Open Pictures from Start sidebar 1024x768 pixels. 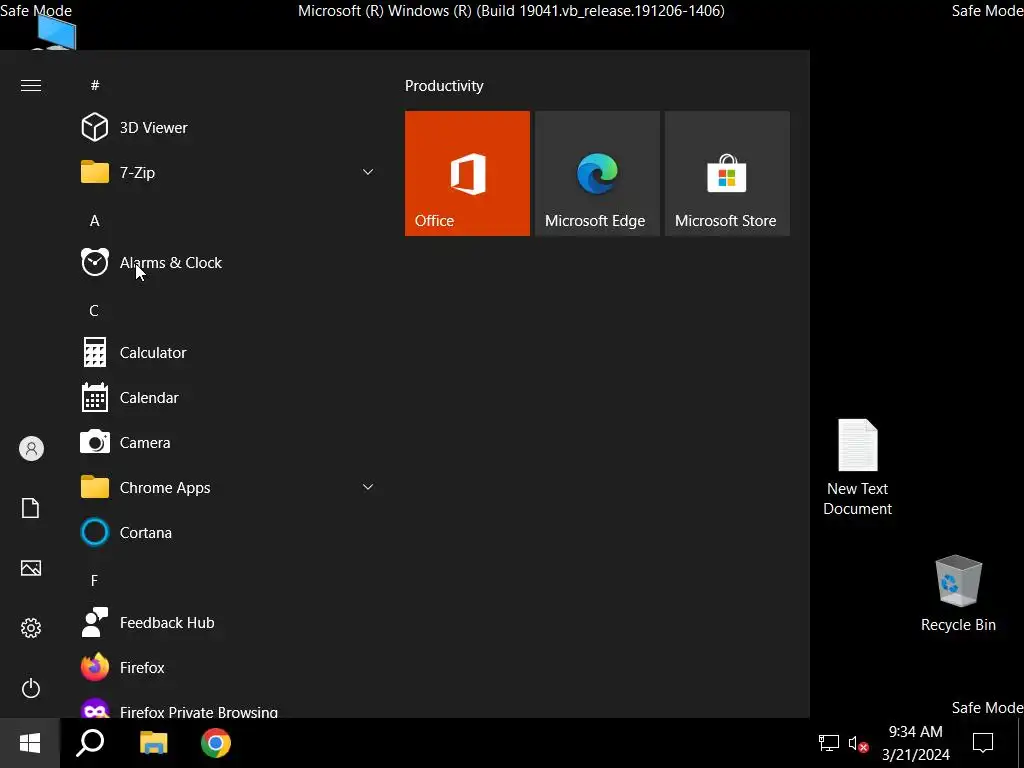tap(31, 568)
